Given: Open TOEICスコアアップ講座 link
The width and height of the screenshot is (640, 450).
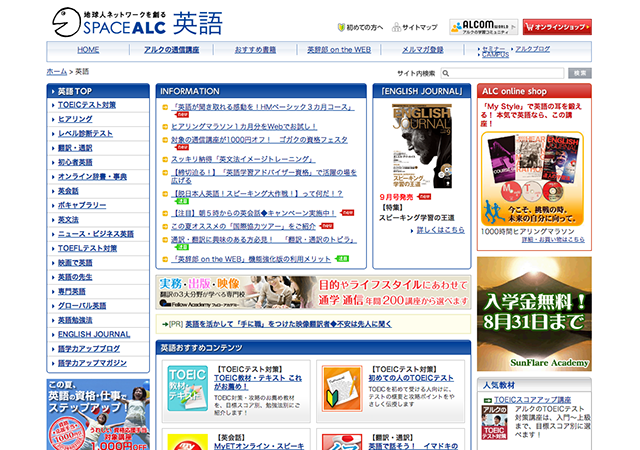Looking at the screenshot, I should tap(532, 400).
